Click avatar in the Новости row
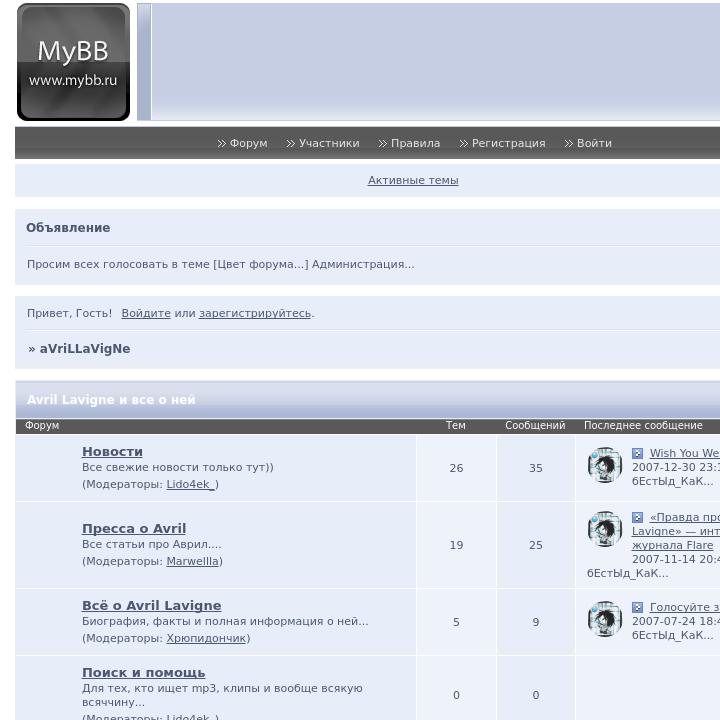The image size is (720, 720). coord(605,465)
